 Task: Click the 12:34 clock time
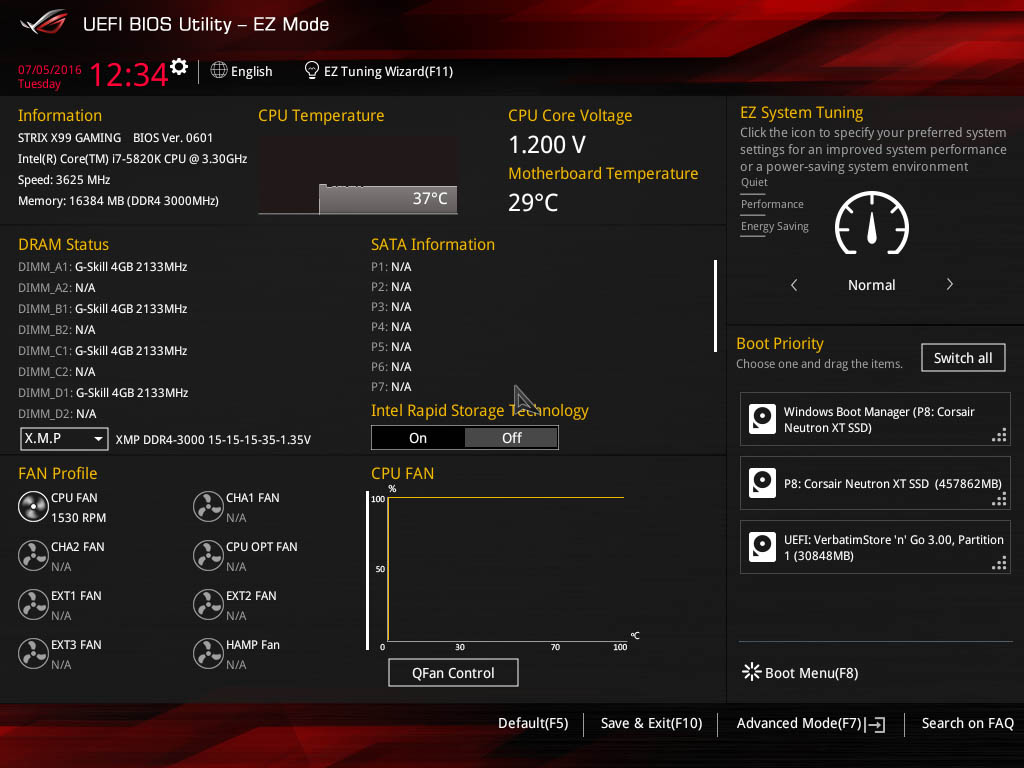[x=129, y=74]
